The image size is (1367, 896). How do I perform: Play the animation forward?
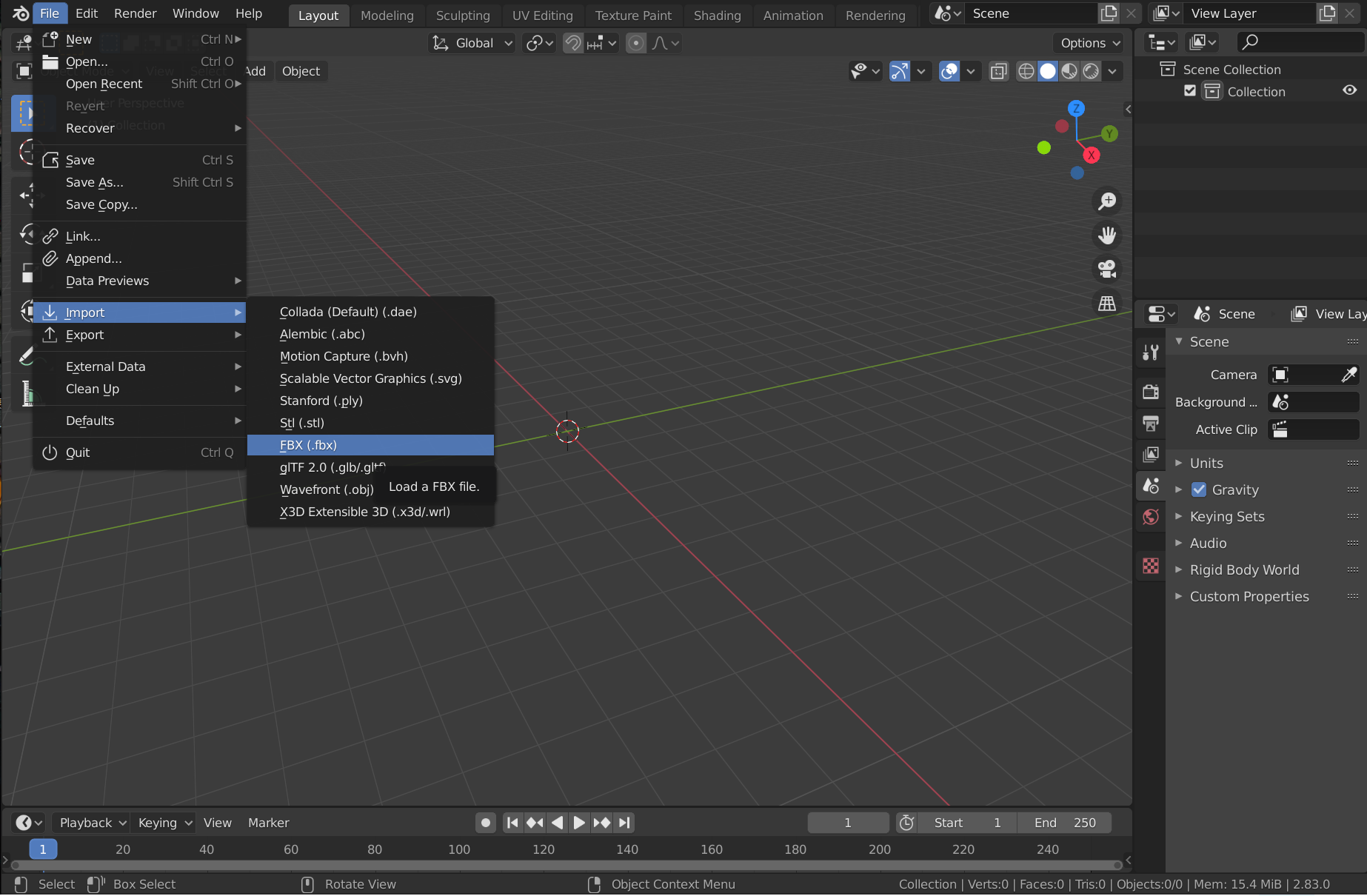(579, 823)
